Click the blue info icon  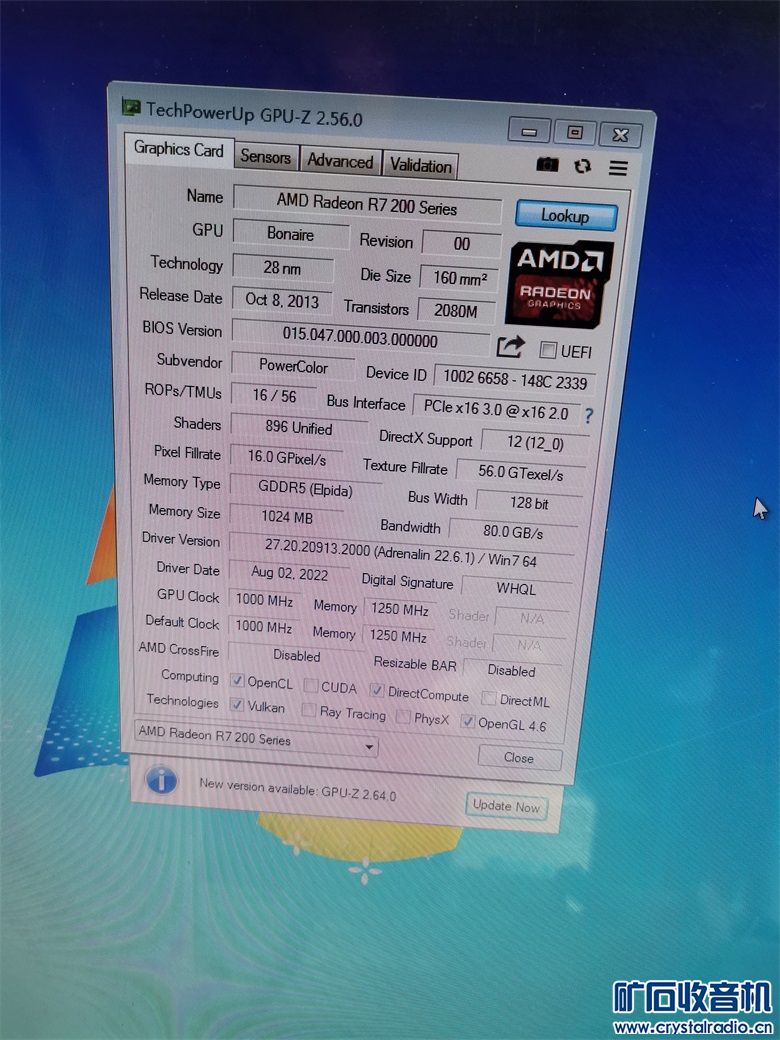[x=162, y=780]
